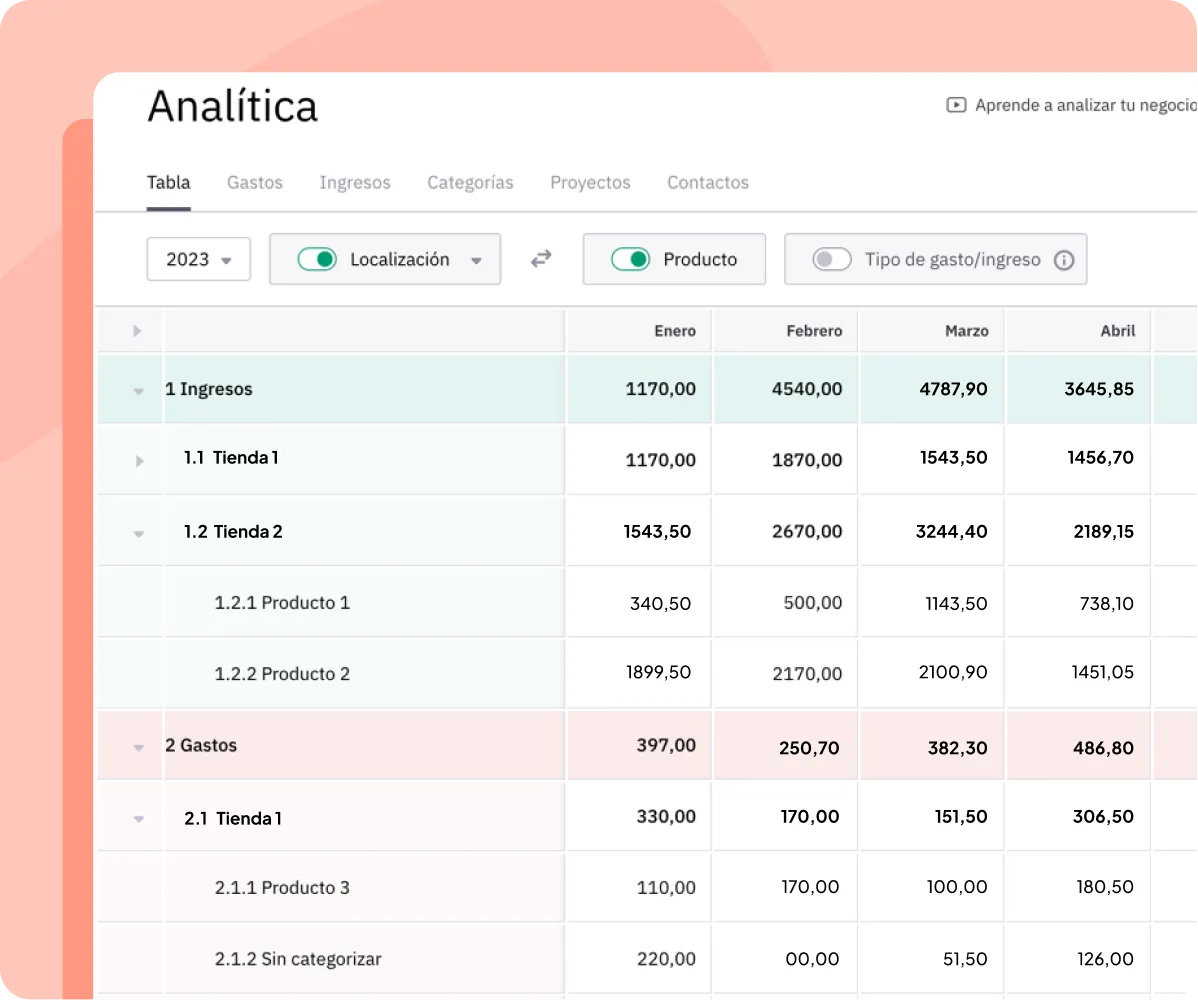Click the swap dimensions arrows icon

coord(541,259)
